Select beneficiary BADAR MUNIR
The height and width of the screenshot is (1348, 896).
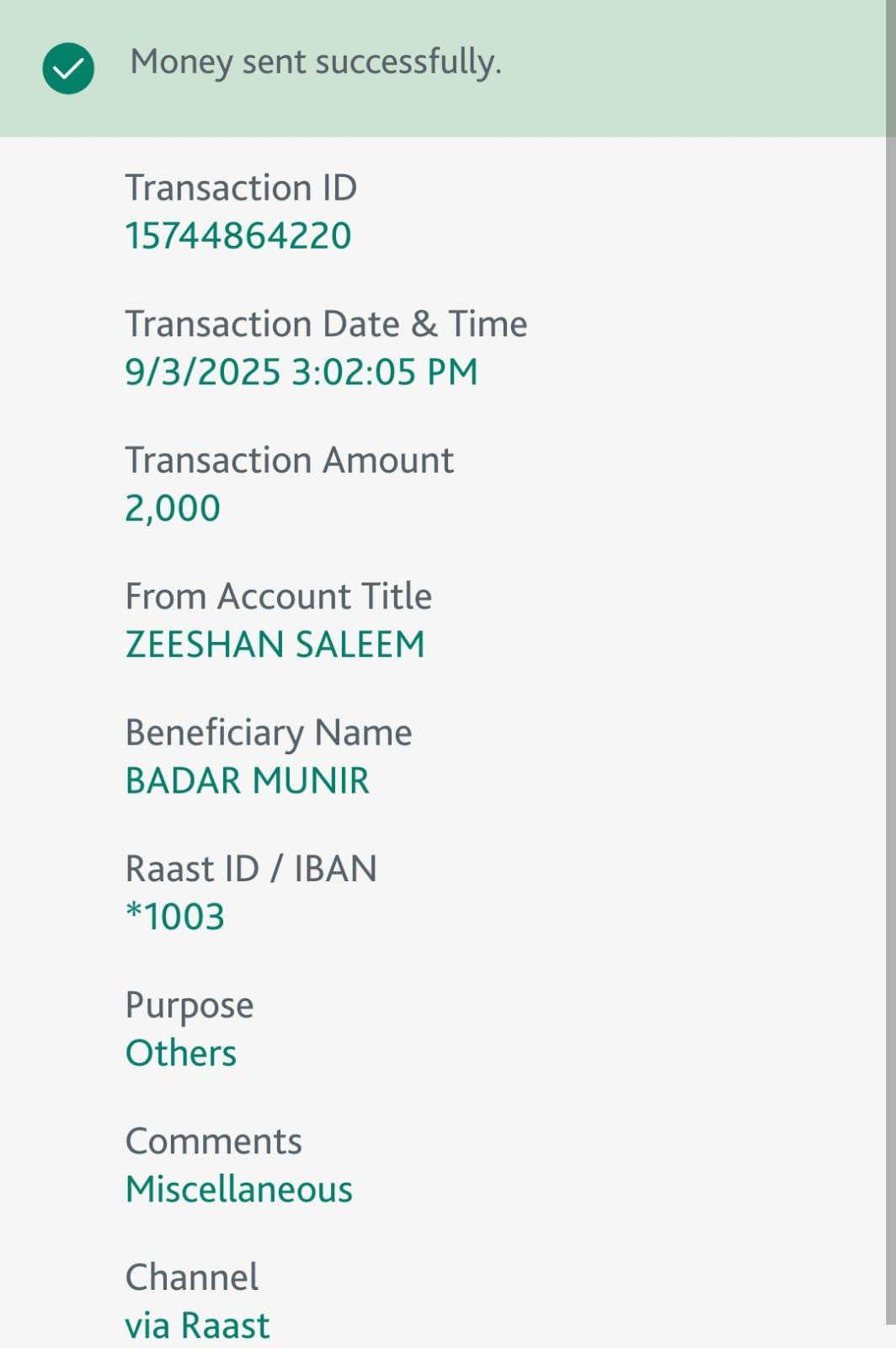coord(247,781)
